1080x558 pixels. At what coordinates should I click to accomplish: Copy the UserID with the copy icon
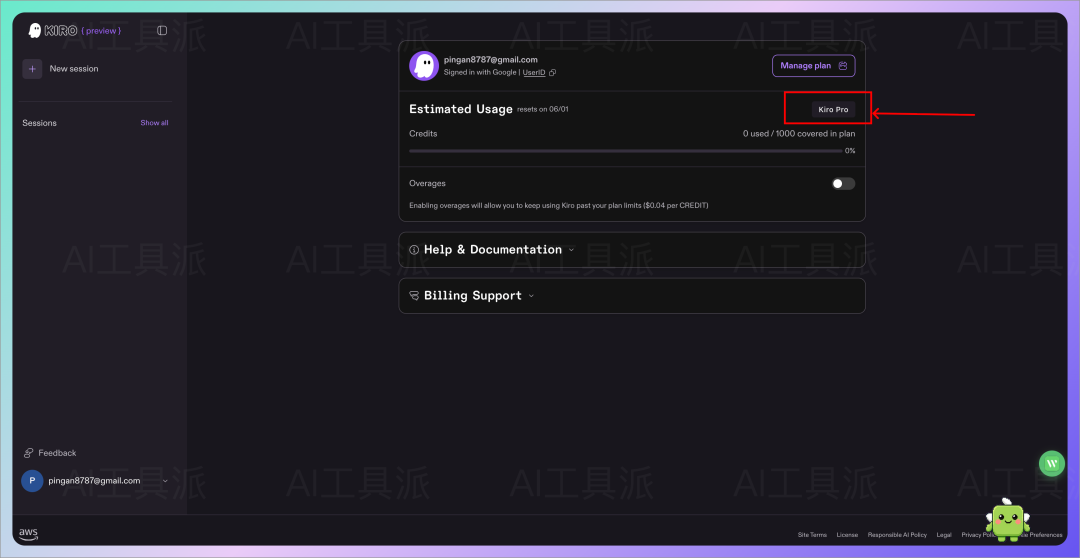(x=552, y=72)
